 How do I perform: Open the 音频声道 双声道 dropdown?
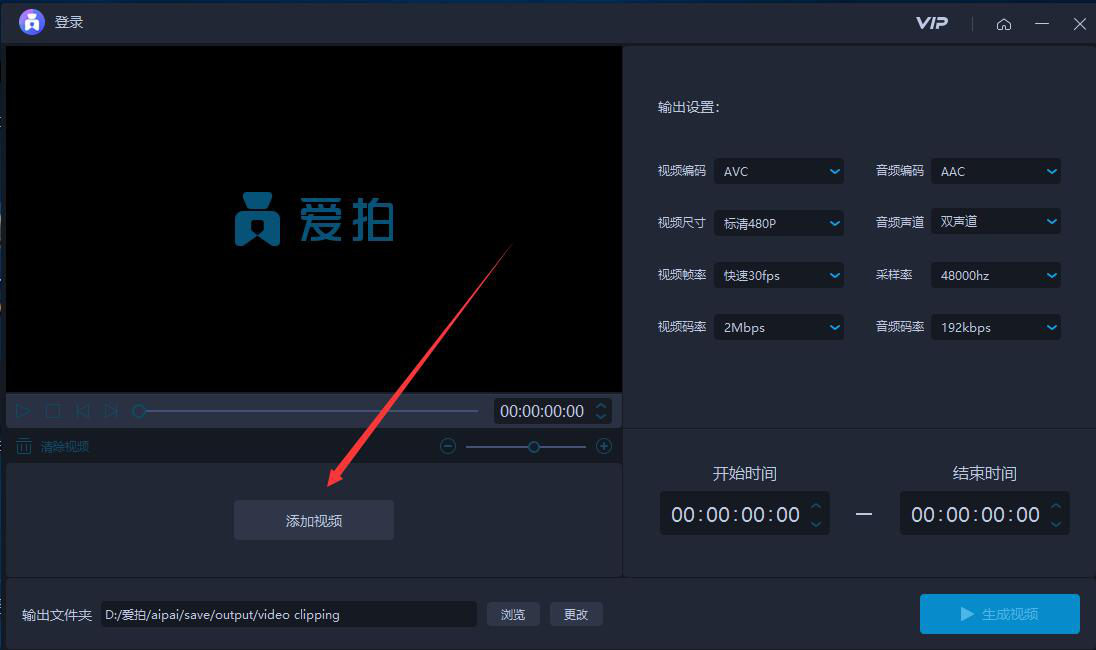click(x=996, y=222)
